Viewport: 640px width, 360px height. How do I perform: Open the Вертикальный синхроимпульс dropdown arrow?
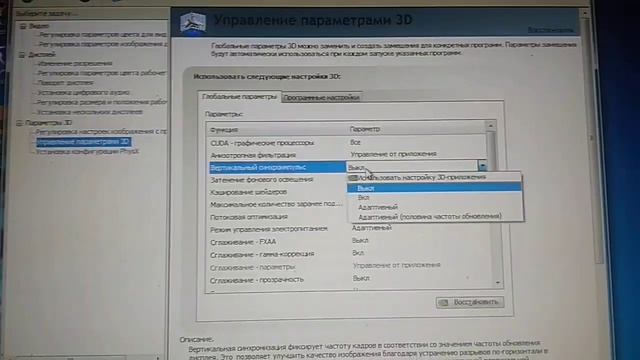tap(482, 166)
